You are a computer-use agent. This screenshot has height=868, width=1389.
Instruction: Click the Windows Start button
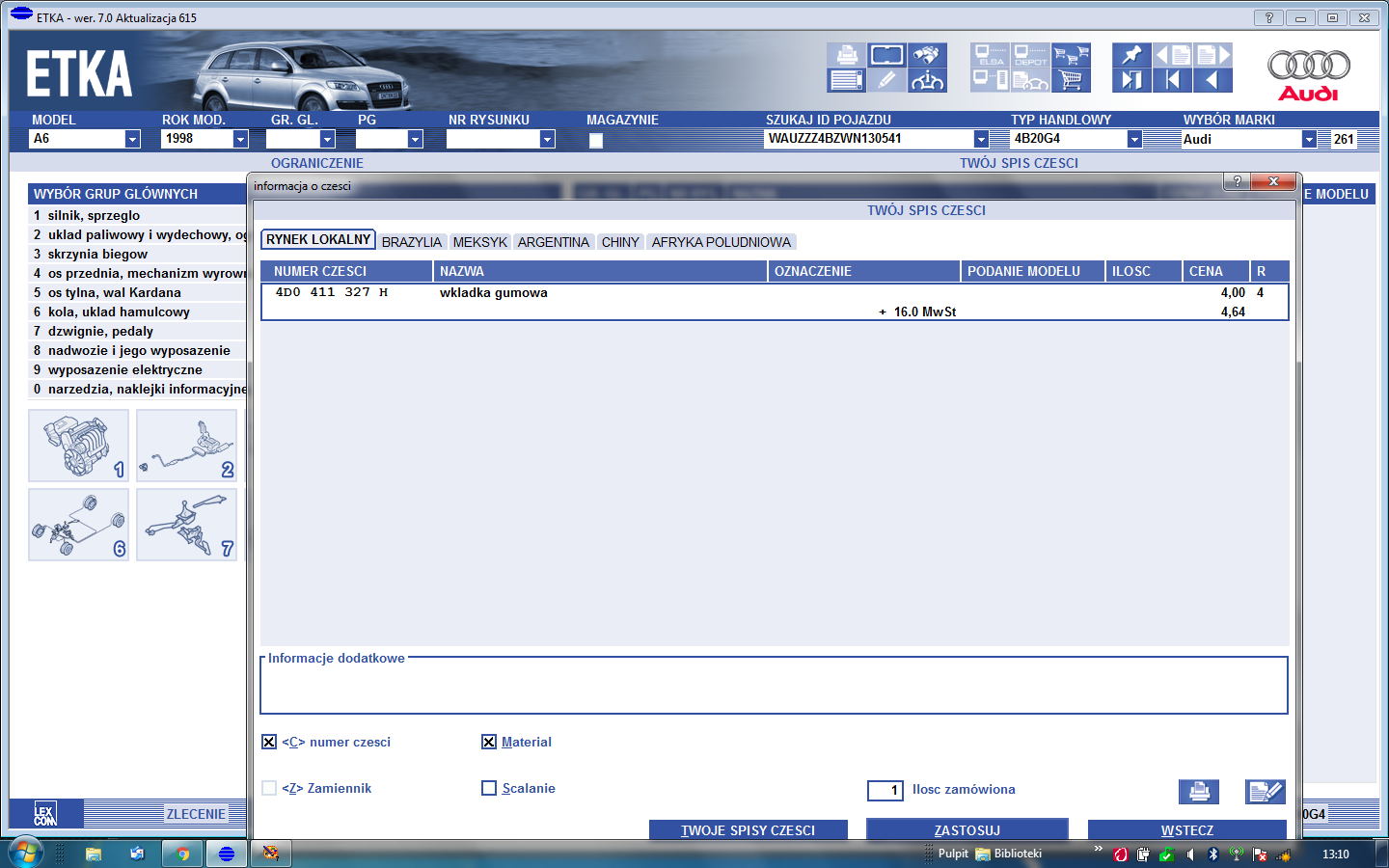[x=26, y=853]
